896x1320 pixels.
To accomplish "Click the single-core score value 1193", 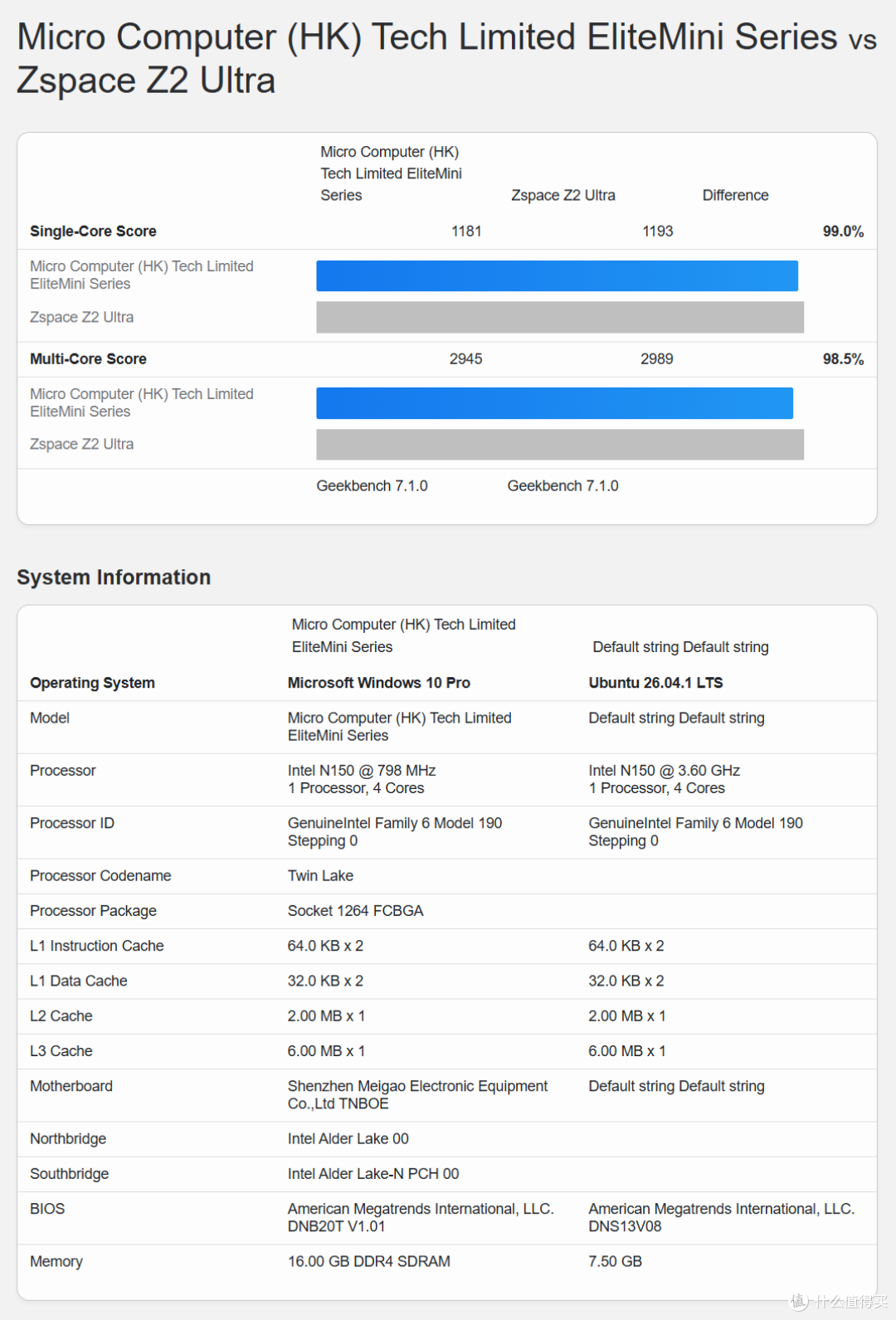I will coord(658,231).
